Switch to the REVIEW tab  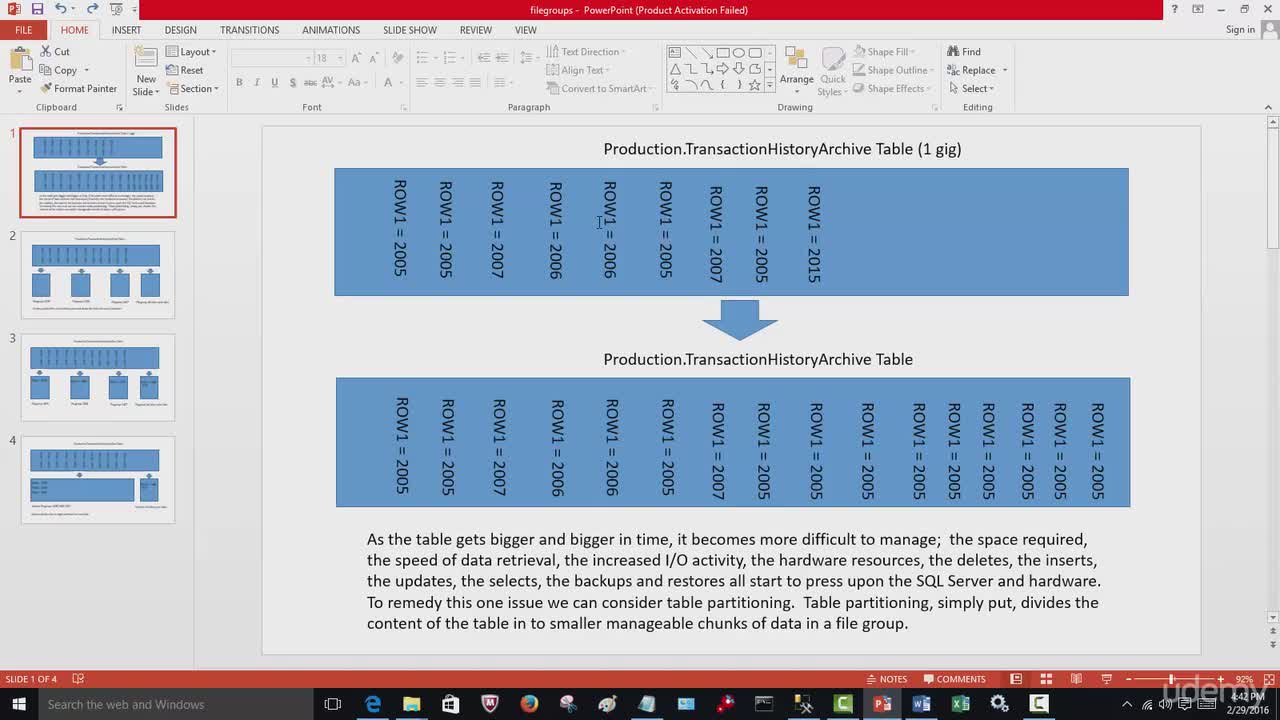476,30
